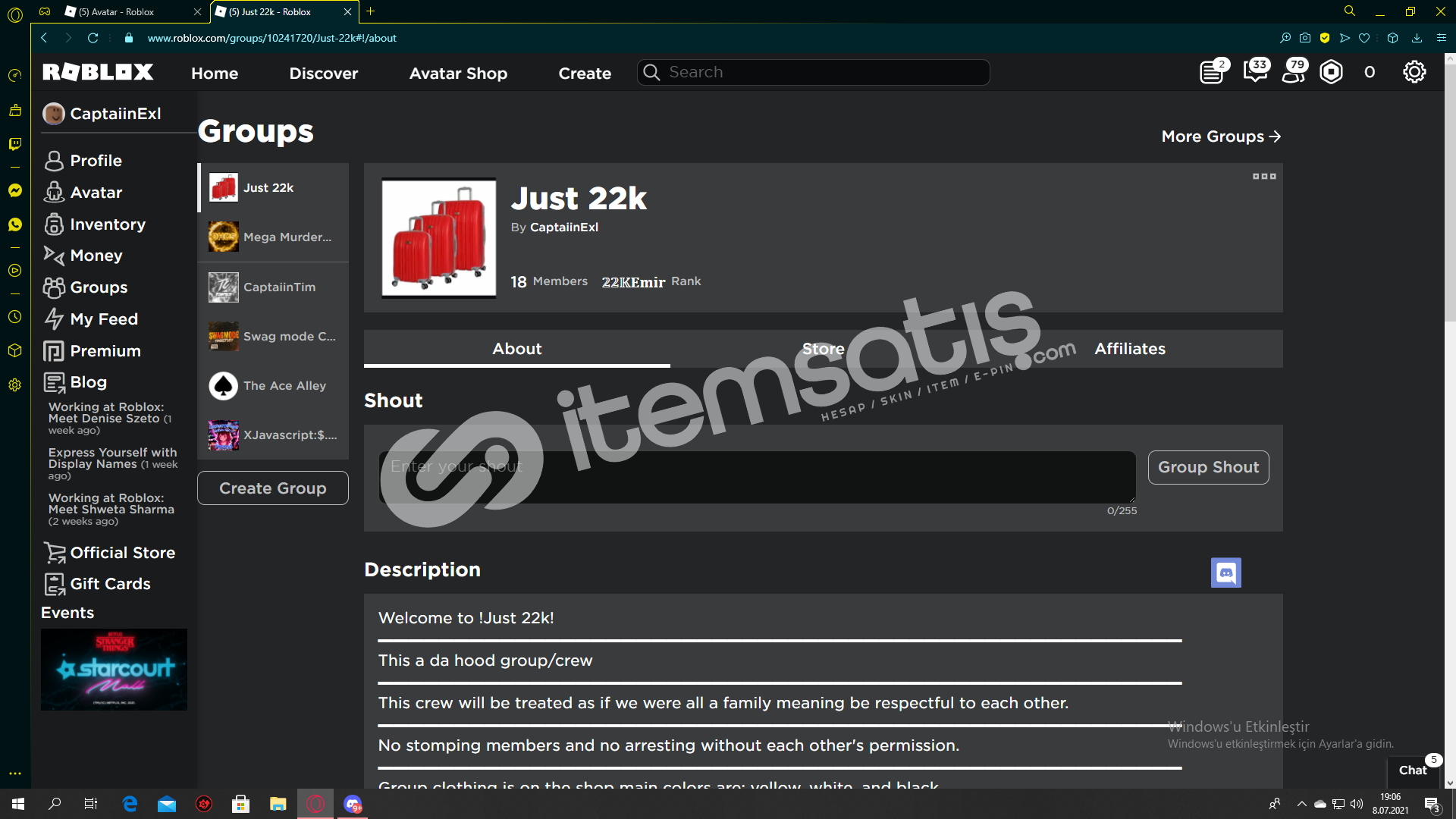Open Mail app from taskbar

pyautogui.click(x=167, y=804)
